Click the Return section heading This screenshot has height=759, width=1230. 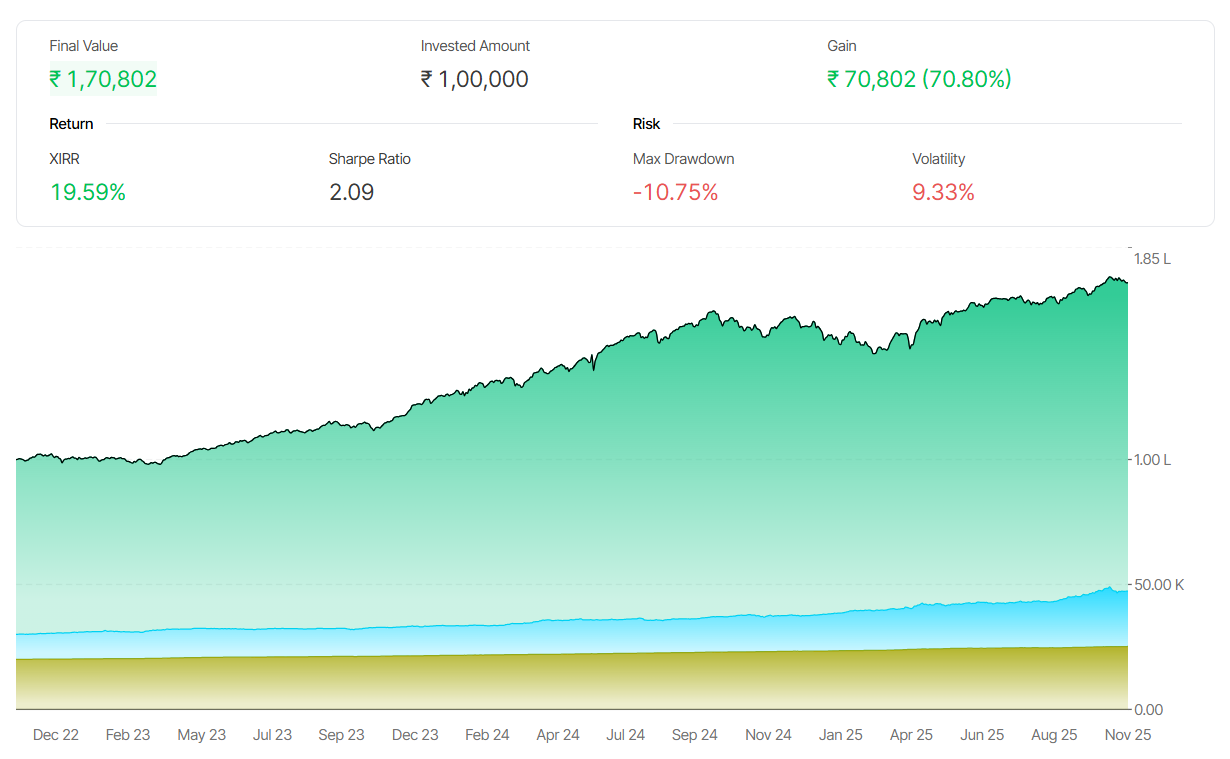[x=71, y=124]
